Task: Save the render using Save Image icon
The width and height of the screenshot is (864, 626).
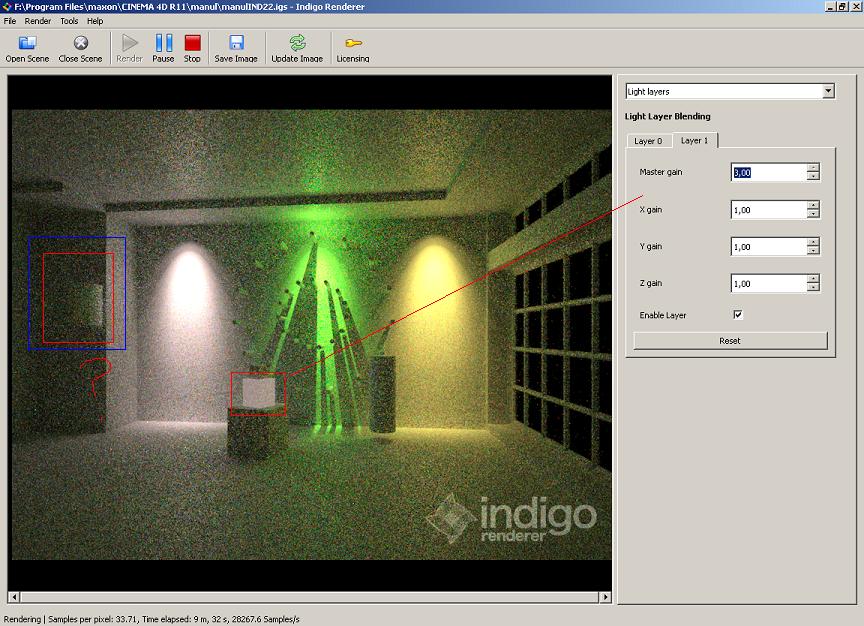Action: click(236, 43)
